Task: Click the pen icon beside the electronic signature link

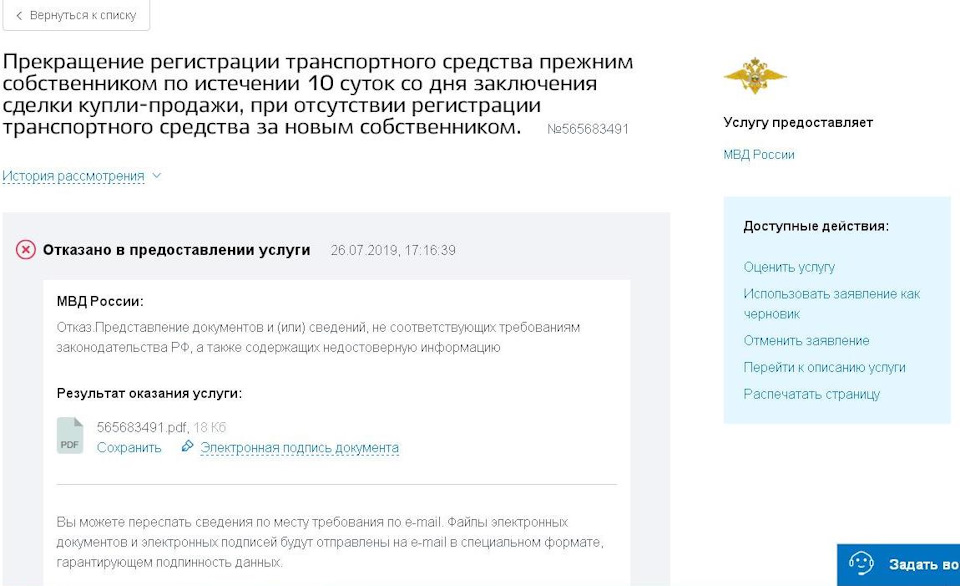Action: 187,446
